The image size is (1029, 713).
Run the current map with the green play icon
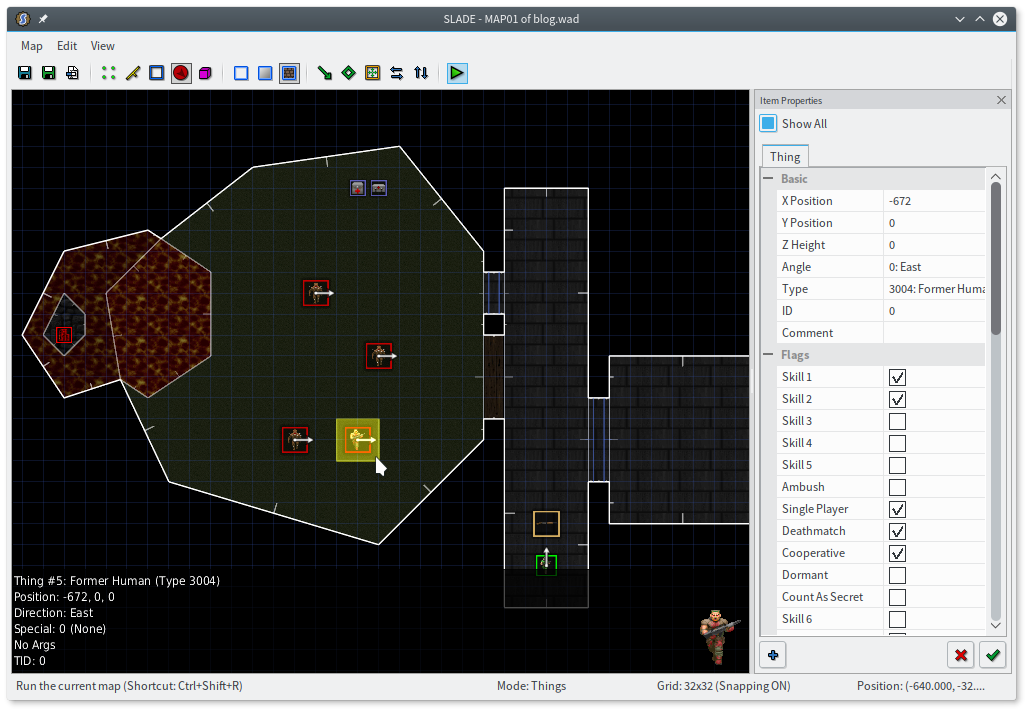click(x=457, y=73)
